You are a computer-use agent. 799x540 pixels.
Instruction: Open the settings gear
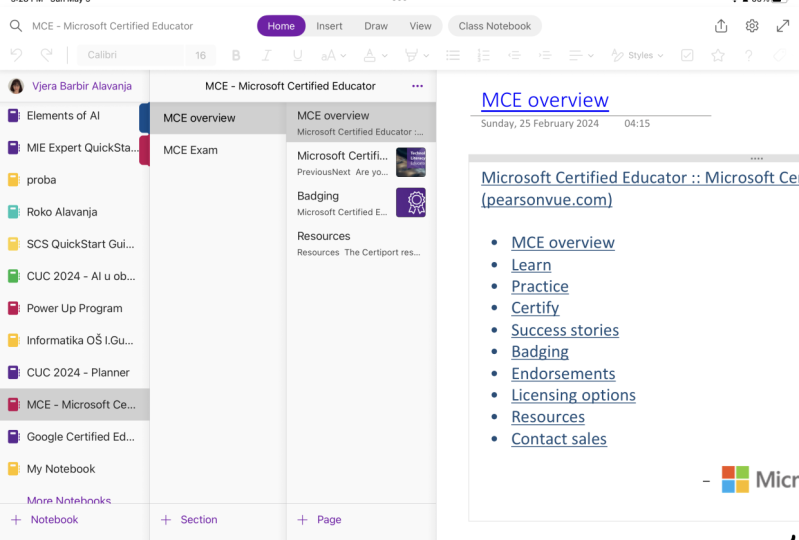752,26
